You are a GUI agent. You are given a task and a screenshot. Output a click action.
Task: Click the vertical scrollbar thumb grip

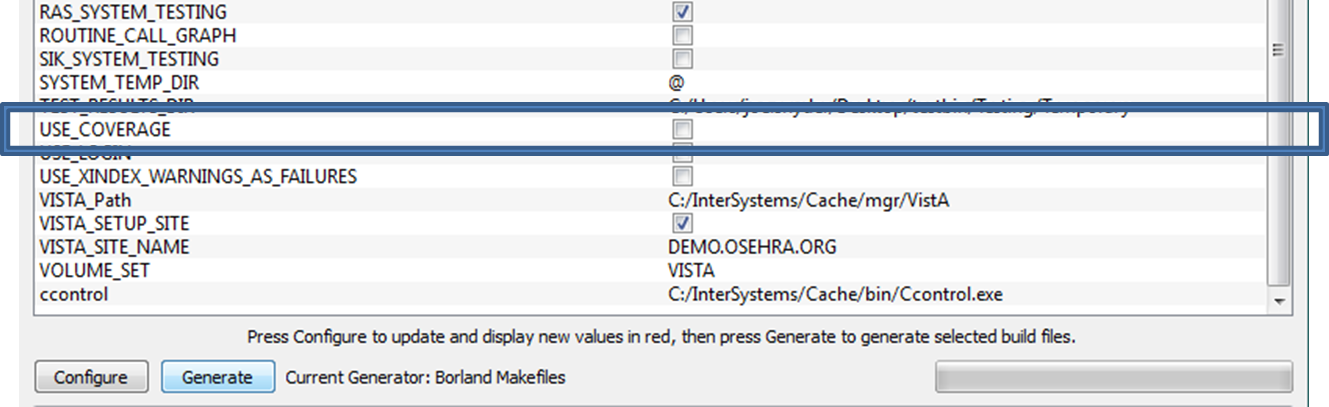point(1278,50)
